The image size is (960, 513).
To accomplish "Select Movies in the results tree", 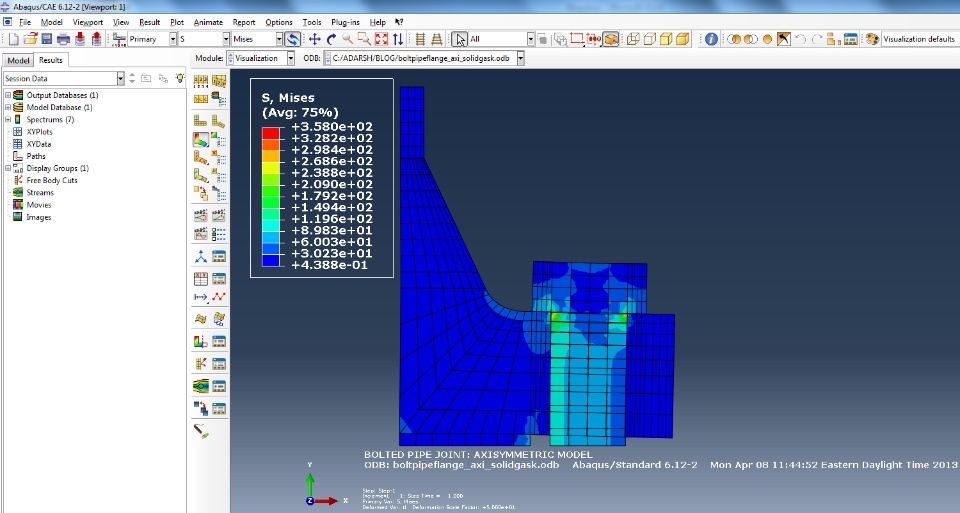I will coord(39,204).
